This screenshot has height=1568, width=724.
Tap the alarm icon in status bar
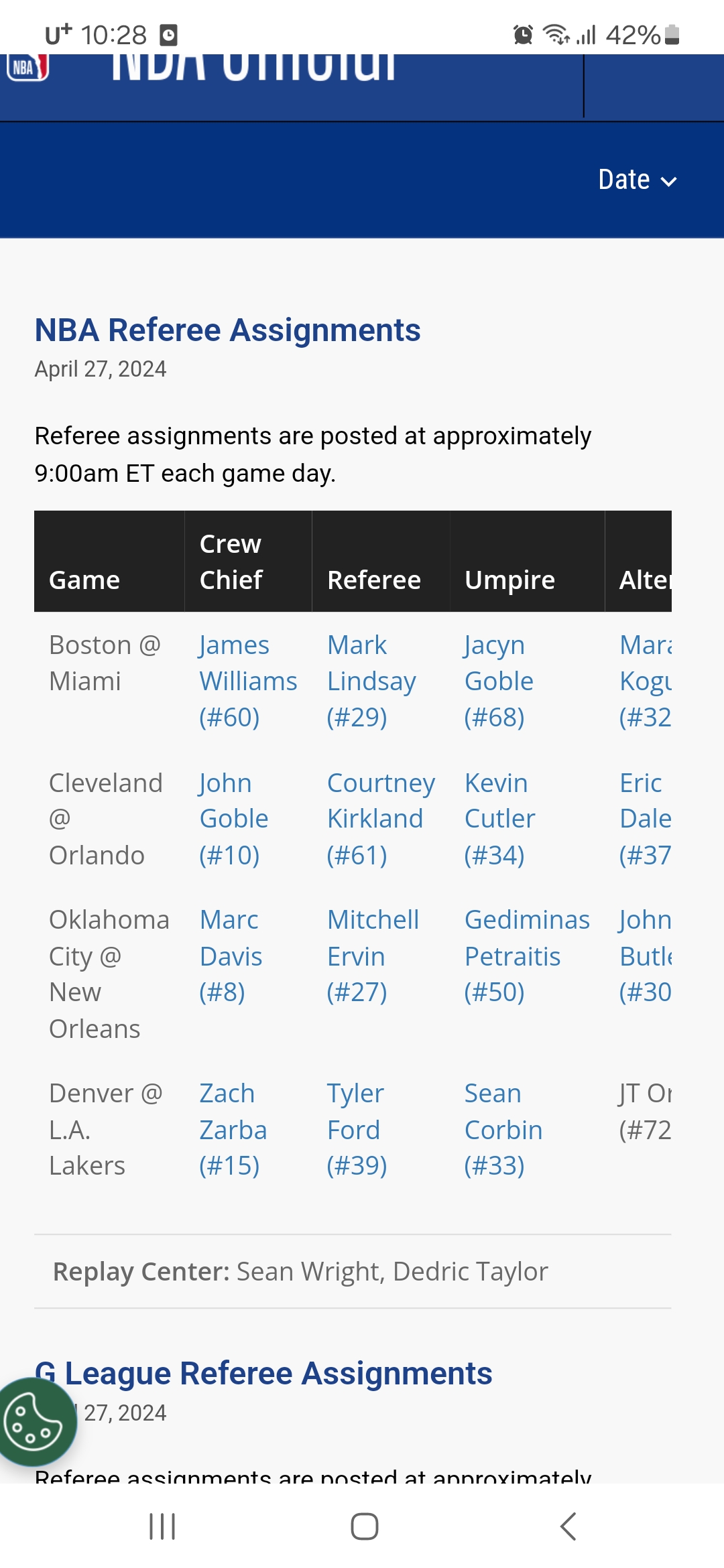coord(523,34)
